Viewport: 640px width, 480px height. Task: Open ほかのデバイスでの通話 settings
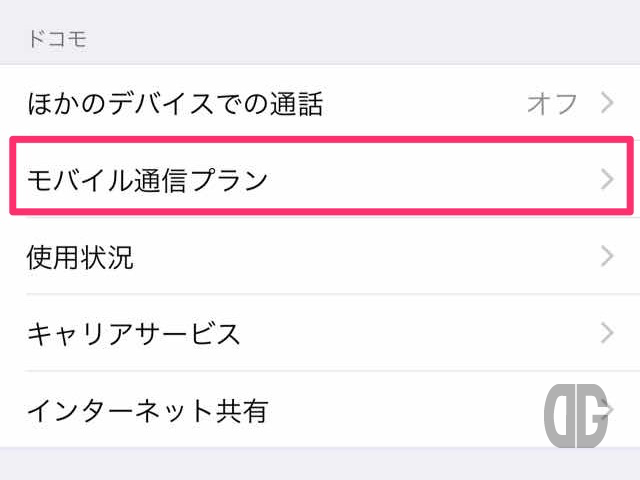pos(320,103)
